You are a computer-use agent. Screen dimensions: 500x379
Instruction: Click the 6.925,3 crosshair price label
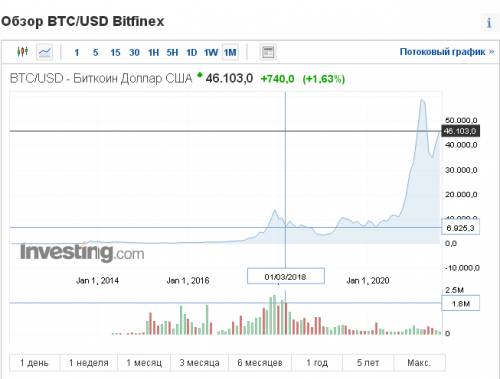(x=460, y=228)
